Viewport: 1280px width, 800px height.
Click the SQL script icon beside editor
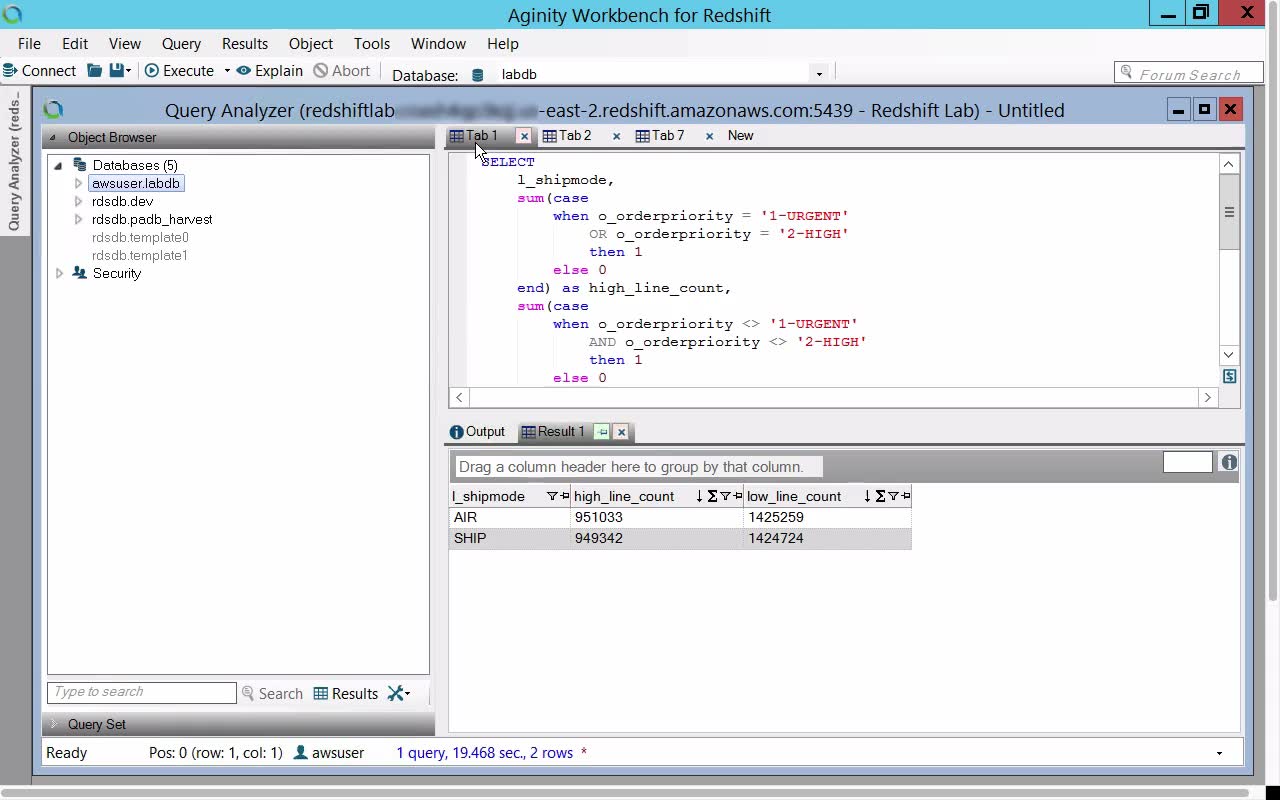point(1229,376)
